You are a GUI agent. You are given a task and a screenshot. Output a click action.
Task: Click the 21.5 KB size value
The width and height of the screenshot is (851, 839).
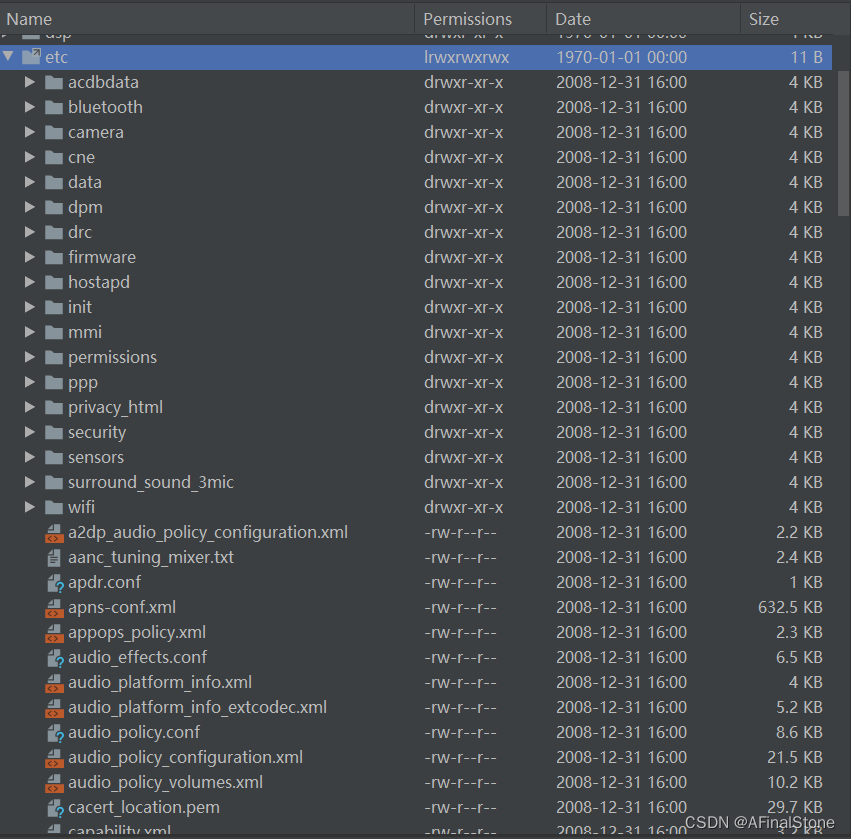point(795,757)
